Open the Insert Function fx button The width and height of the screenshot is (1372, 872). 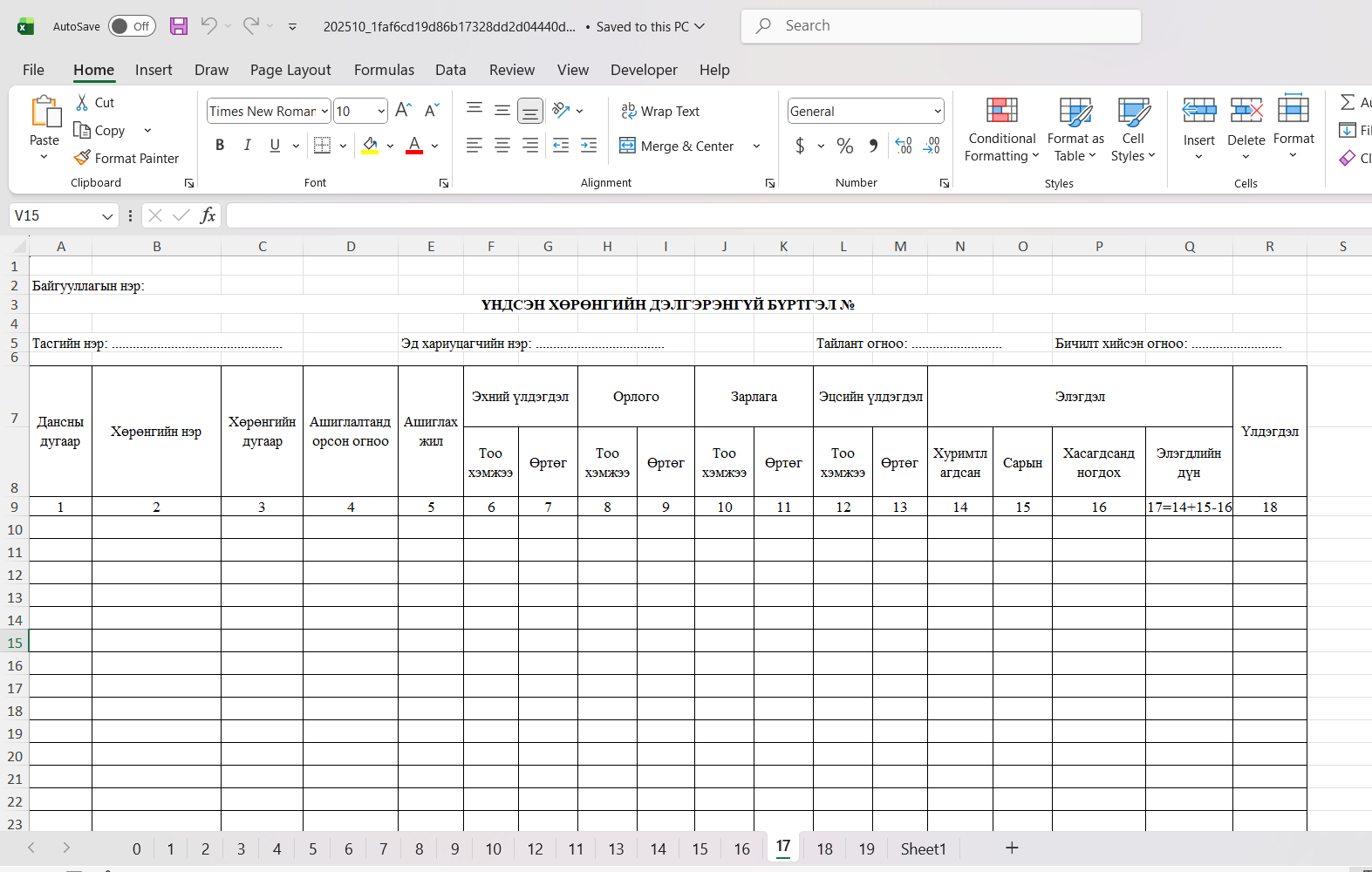point(208,215)
